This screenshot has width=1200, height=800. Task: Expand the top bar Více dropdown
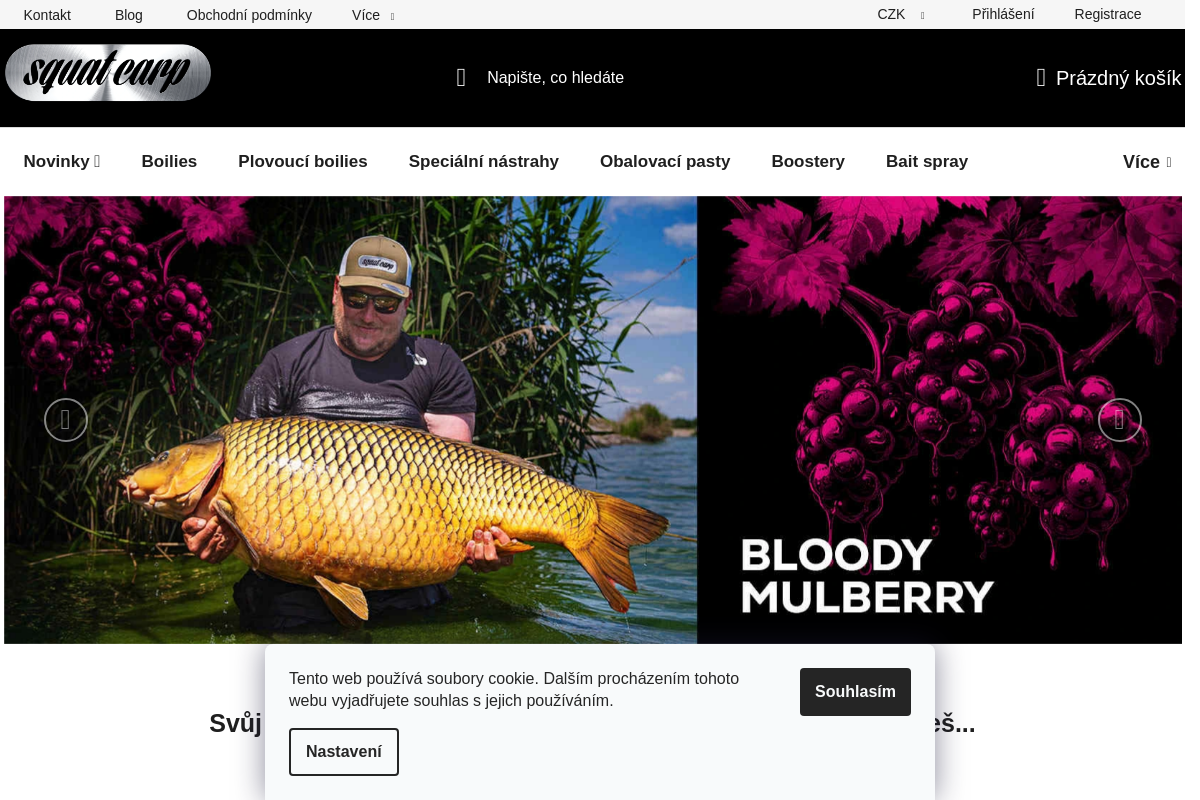click(x=373, y=15)
